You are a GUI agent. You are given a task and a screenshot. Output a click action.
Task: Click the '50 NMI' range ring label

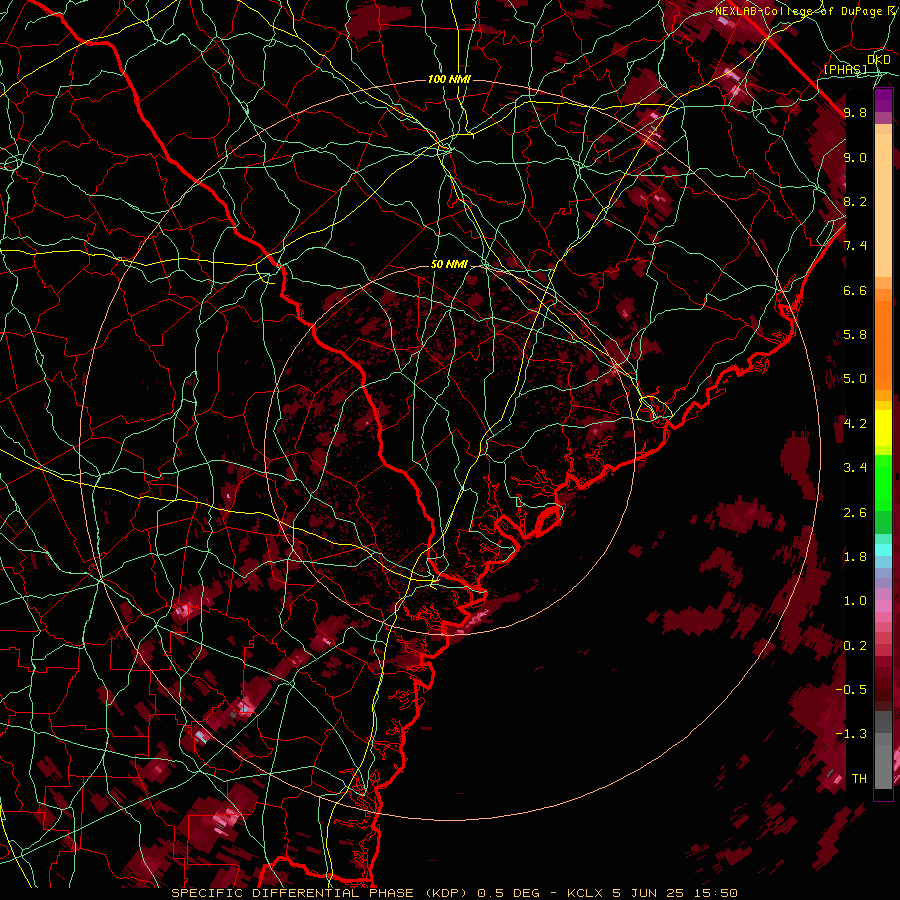[x=449, y=264]
